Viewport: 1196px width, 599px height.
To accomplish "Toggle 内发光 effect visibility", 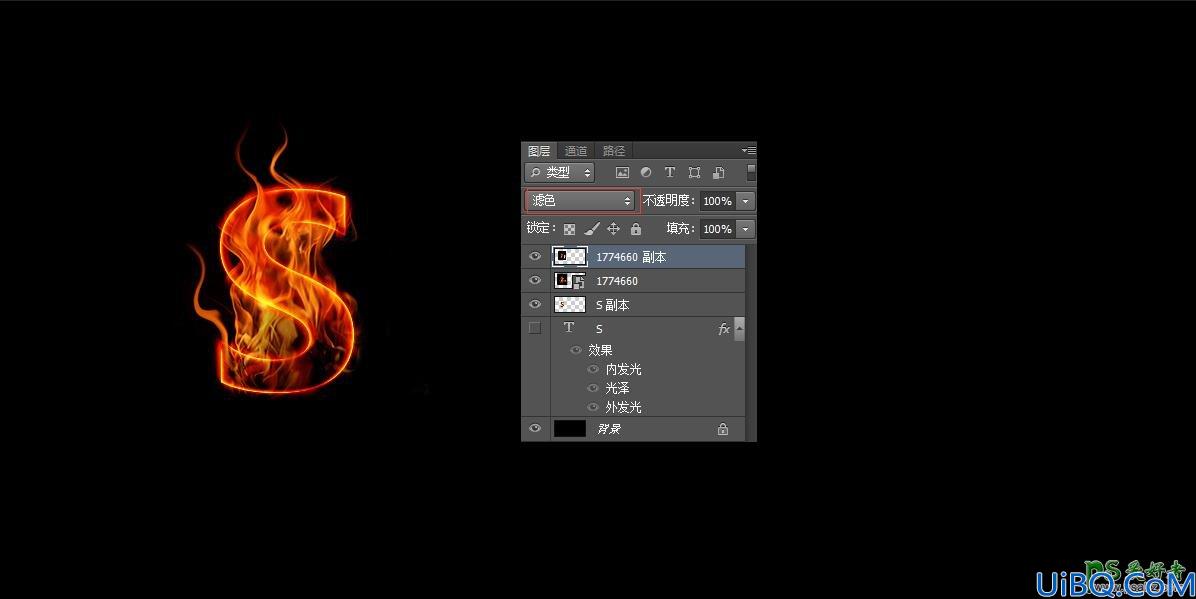I will [x=593, y=369].
